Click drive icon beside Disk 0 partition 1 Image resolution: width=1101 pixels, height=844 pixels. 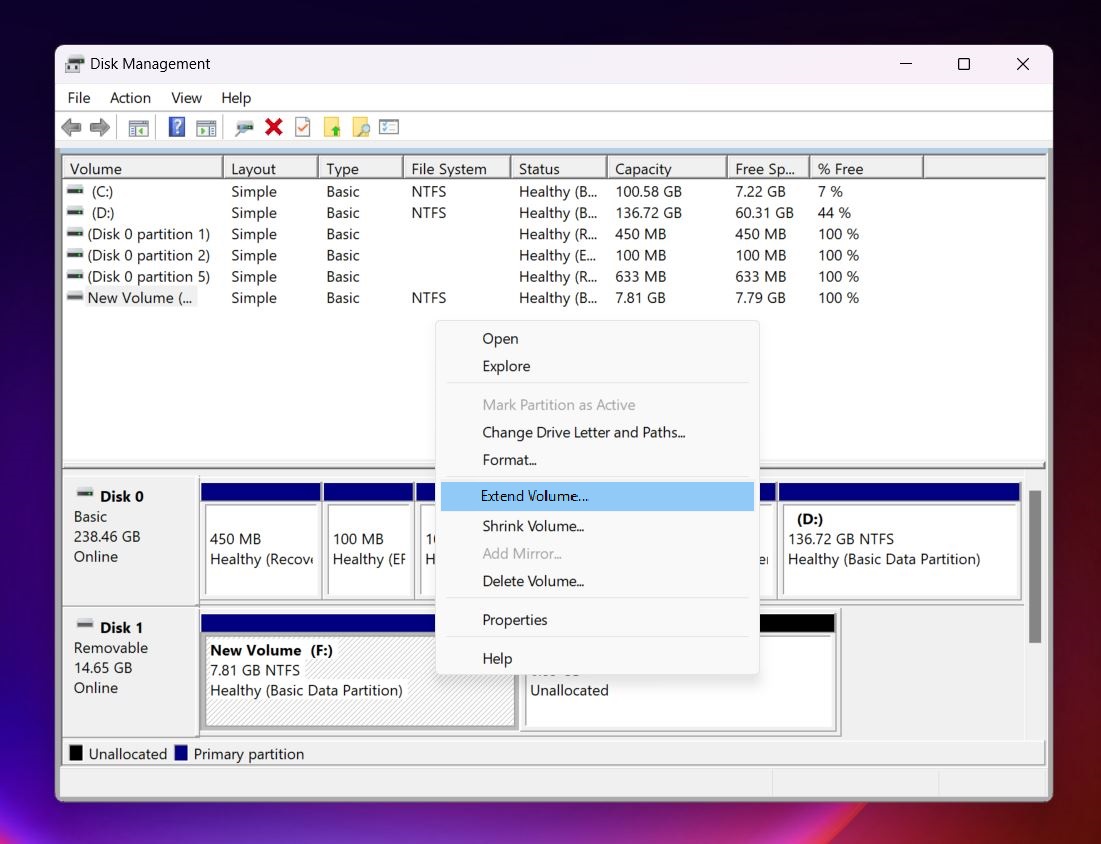tap(75, 232)
